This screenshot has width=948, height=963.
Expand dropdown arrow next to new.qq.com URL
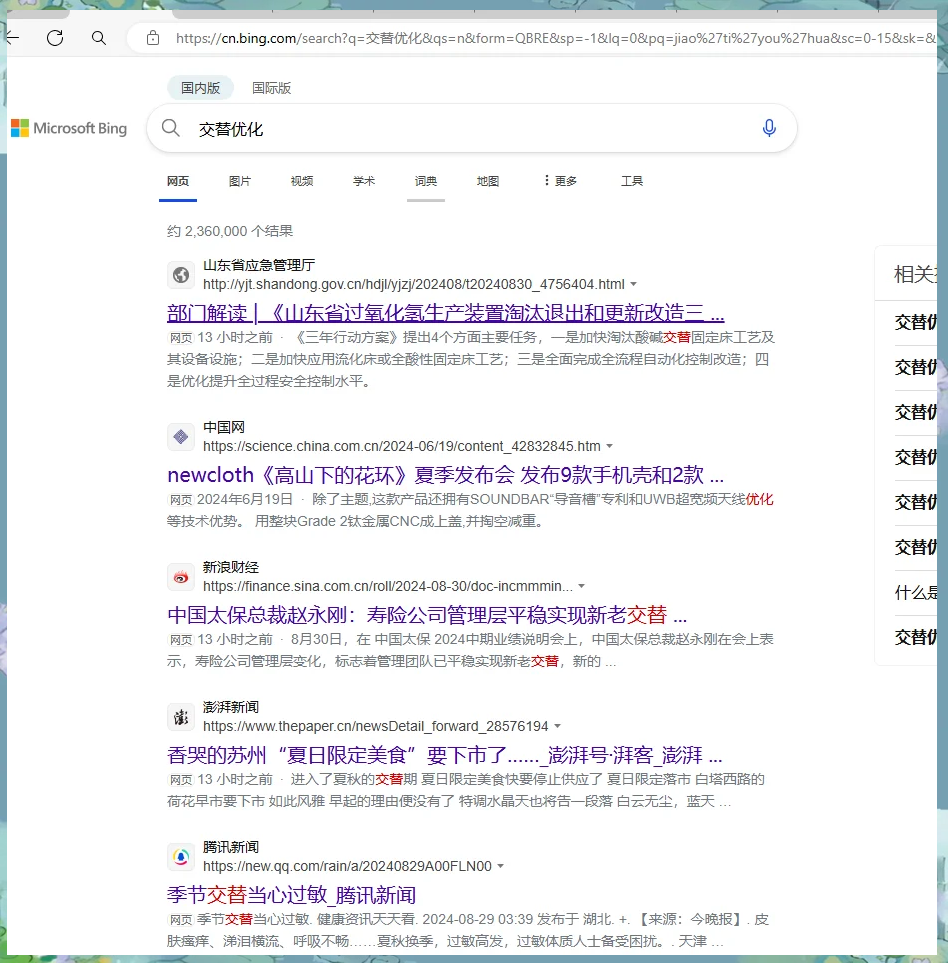pos(500,866)
